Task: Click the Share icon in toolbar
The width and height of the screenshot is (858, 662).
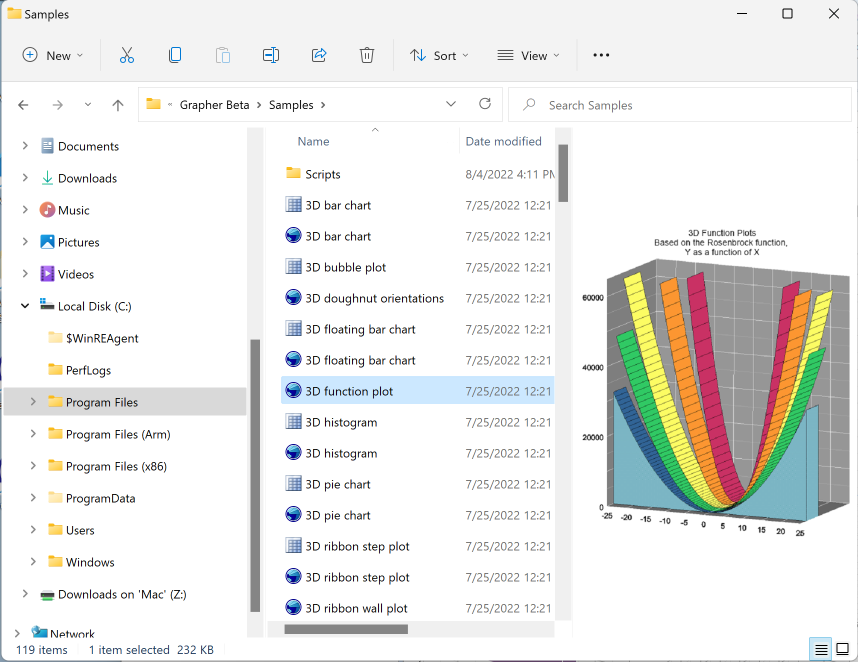Action: click(x=319, y=56)
